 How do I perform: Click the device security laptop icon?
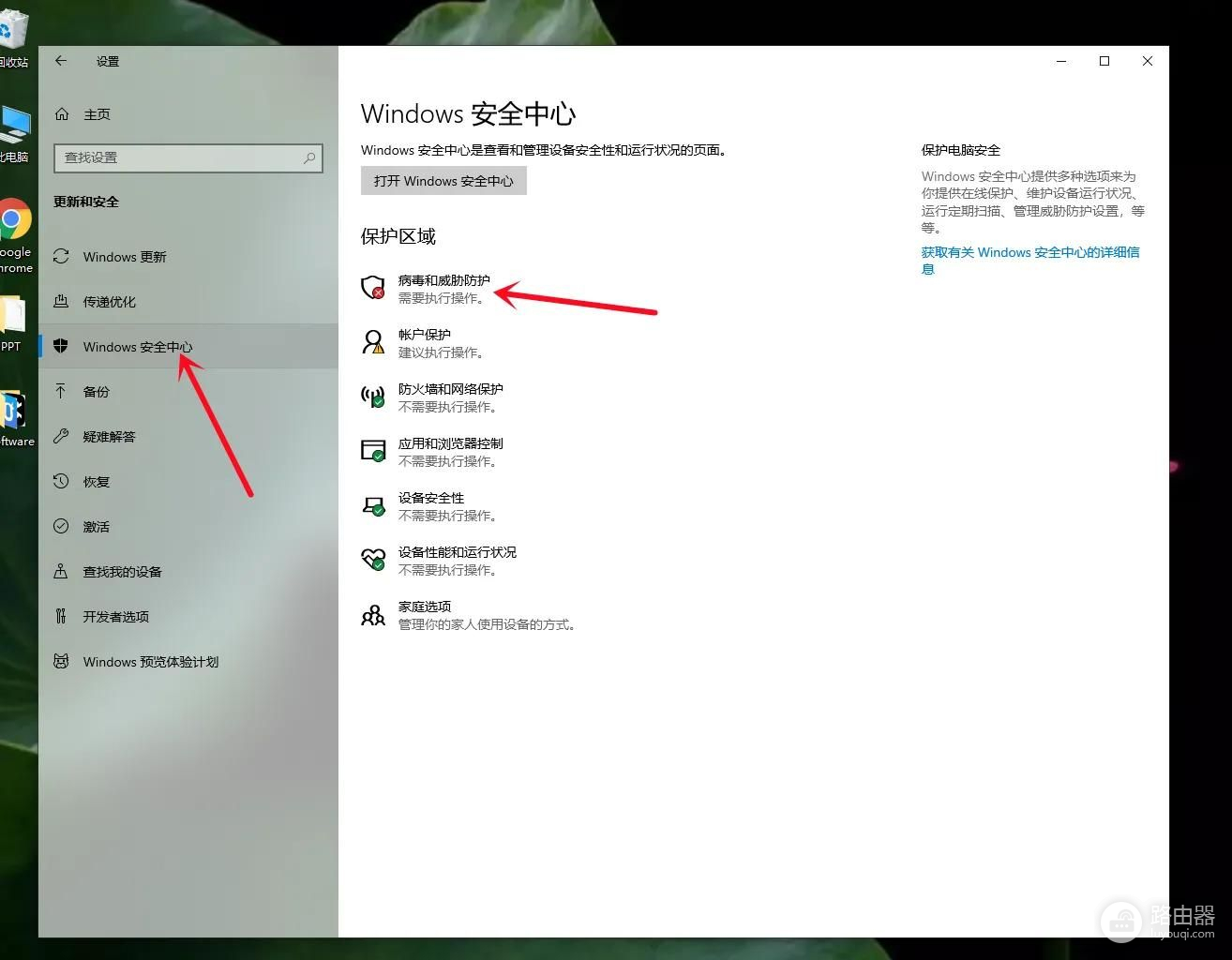(373, 505)
